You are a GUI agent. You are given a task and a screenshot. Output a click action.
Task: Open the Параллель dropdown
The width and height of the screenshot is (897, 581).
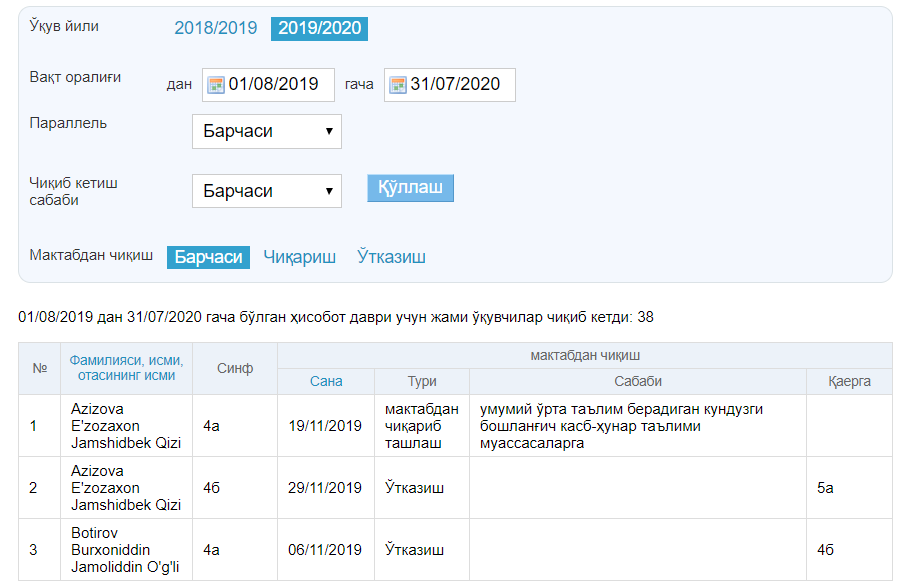pos(266,131)
